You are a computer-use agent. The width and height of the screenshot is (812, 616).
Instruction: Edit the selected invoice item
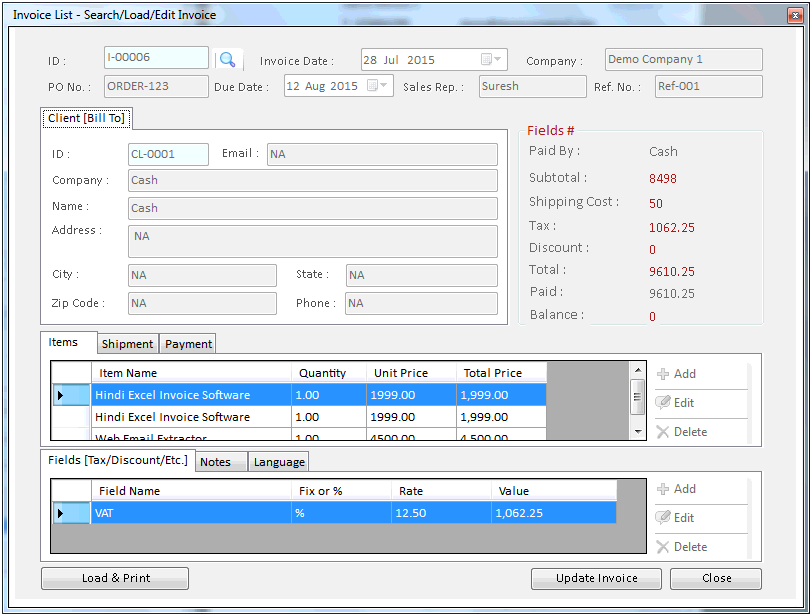pos(678,402)
